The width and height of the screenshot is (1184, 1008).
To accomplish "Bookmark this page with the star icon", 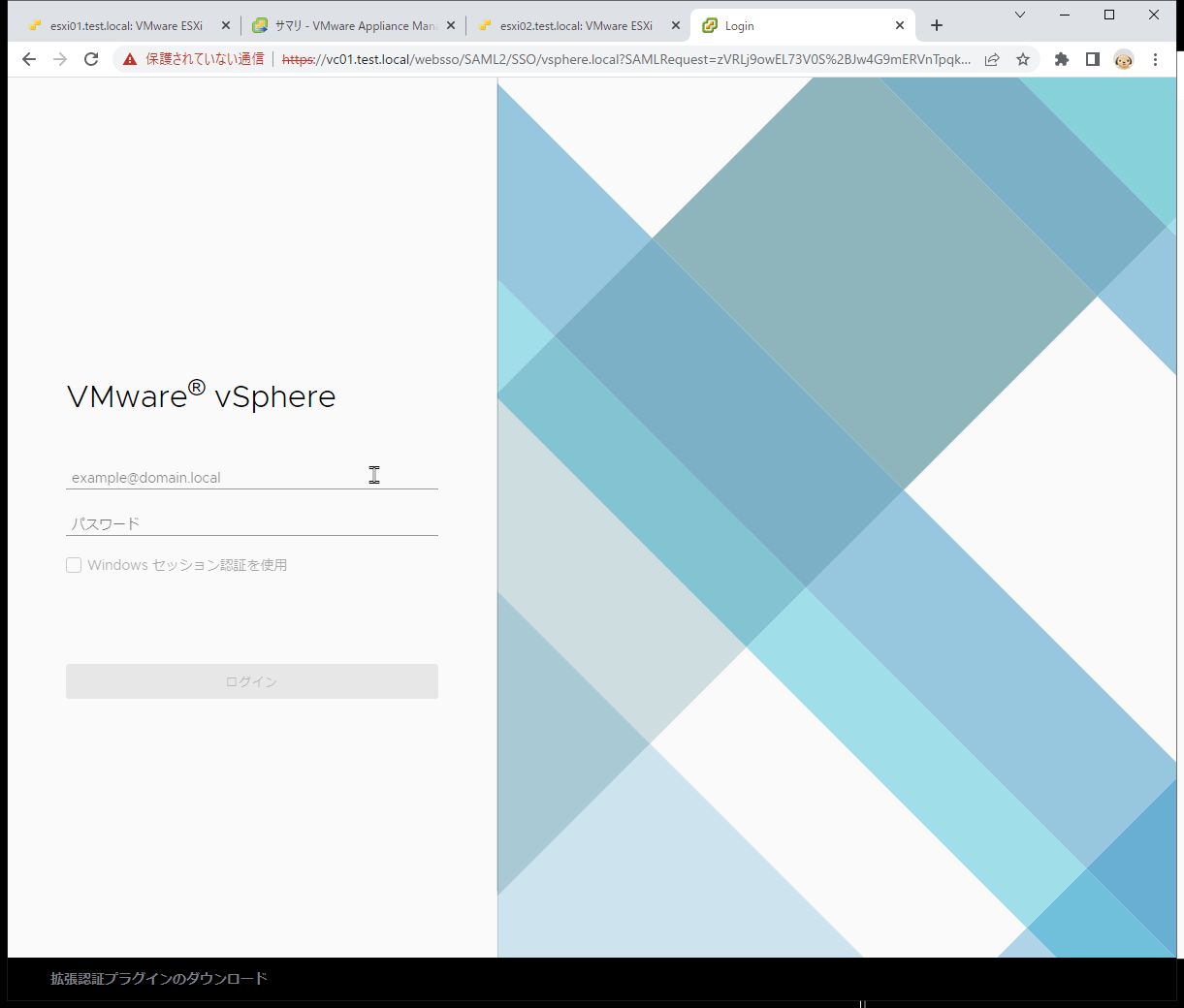I will [1023, 59].
